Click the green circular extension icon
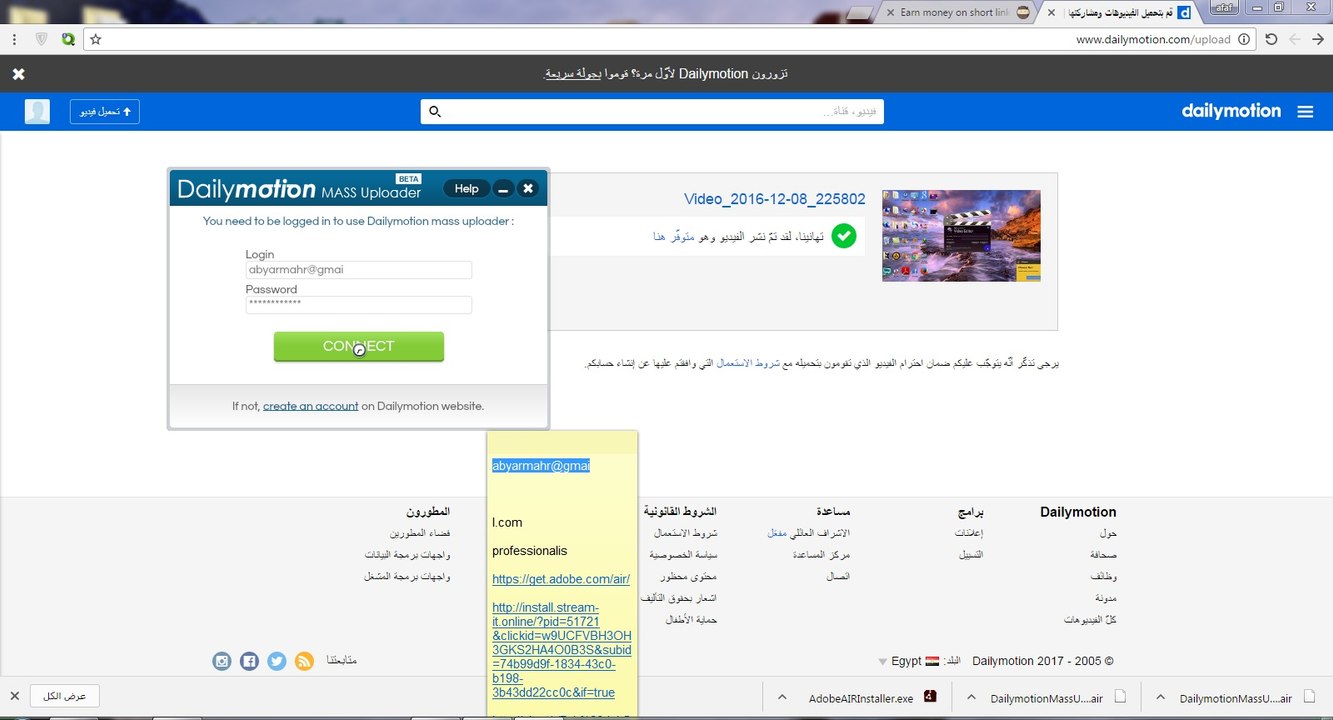 click(67, 39)
